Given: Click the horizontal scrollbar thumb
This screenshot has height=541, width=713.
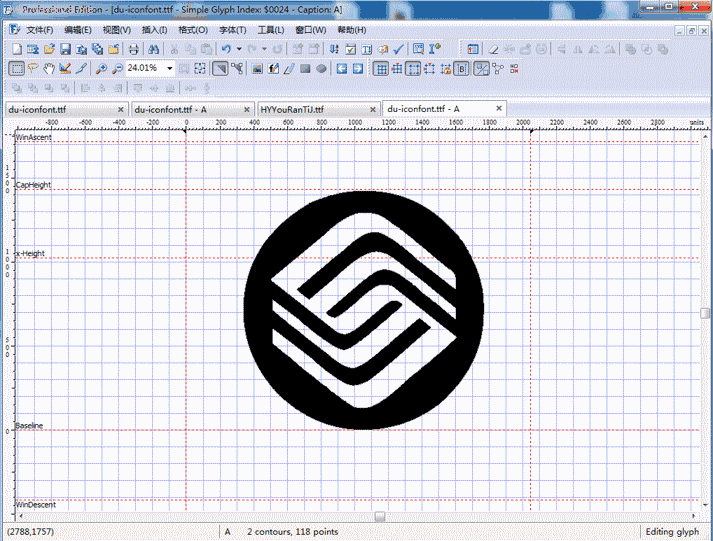Looking at the screenshot, I should tap(380, 516).
